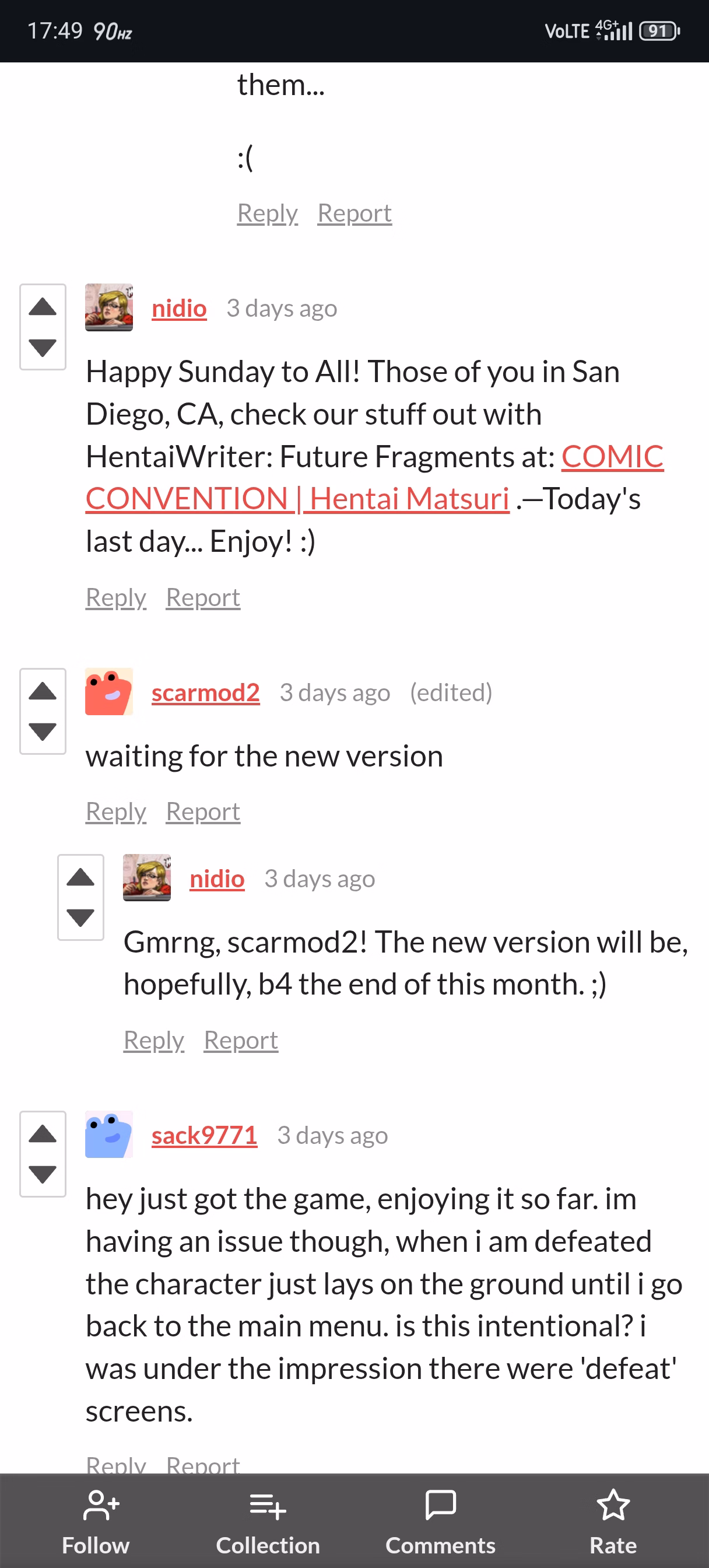Tap scarmod2's red avatar thumbnail

109,691
